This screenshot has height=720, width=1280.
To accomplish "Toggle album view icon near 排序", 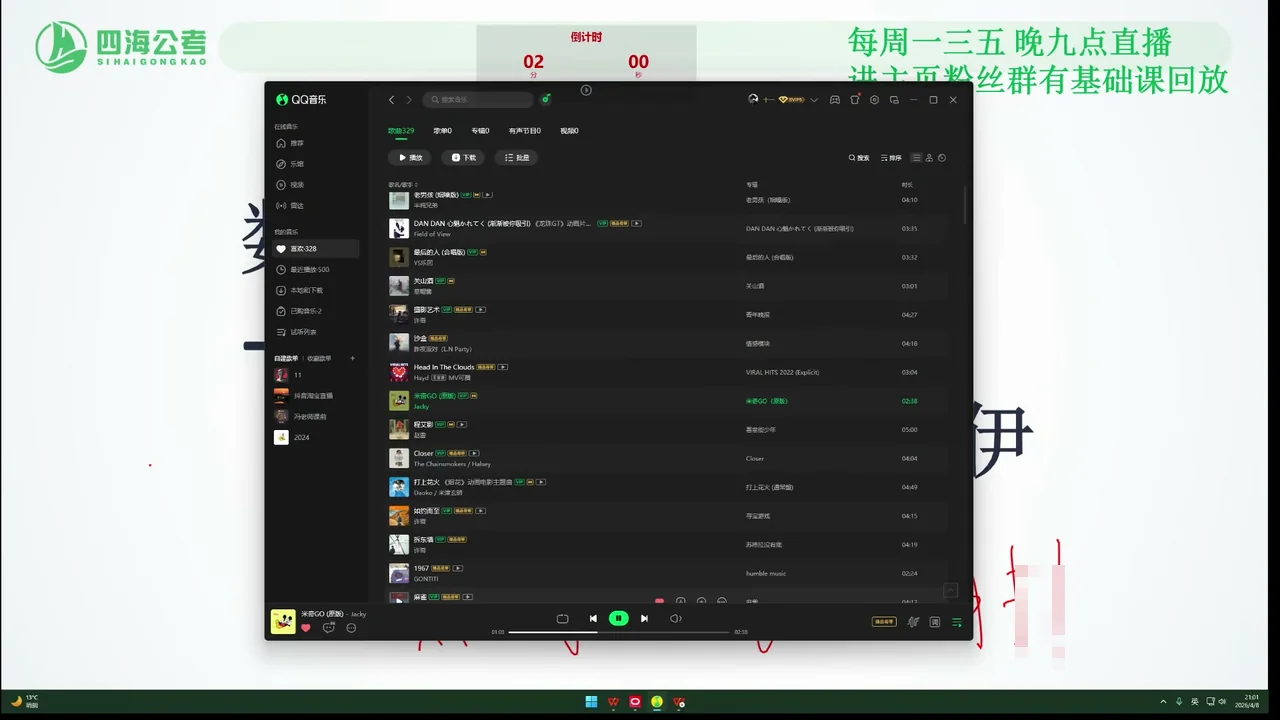I will 942,158.
